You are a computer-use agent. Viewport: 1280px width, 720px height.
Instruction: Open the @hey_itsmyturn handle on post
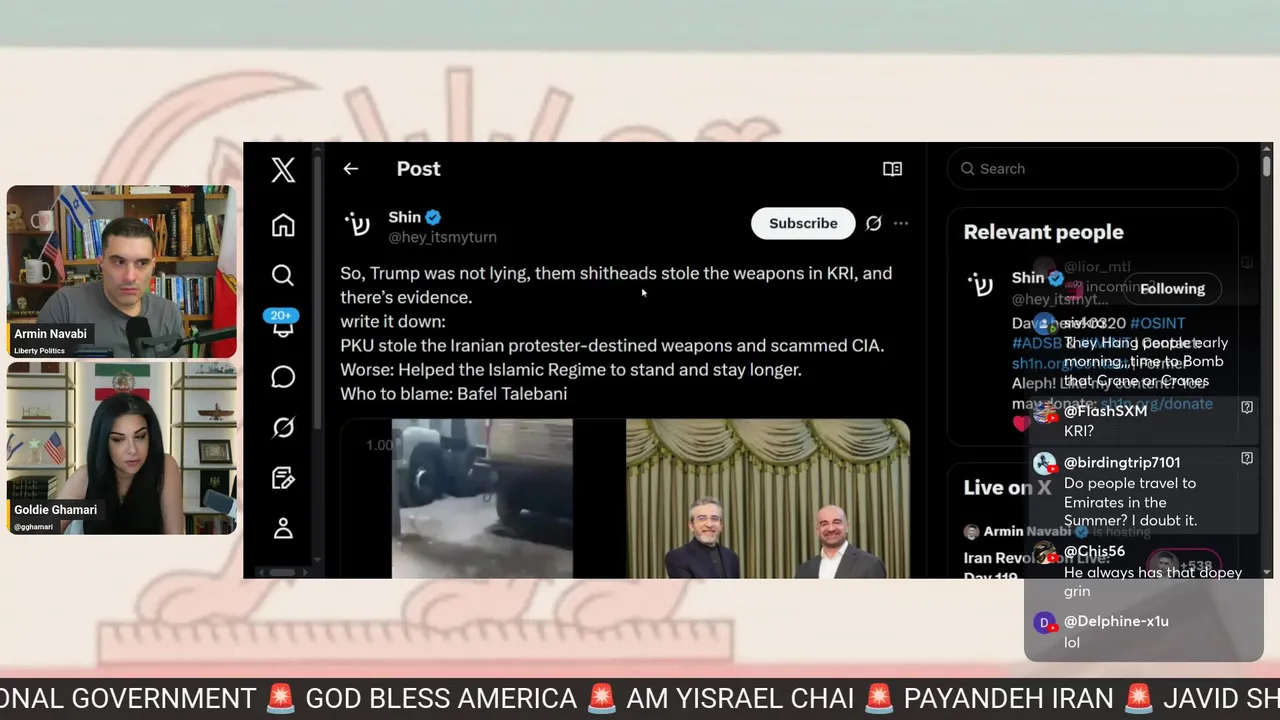click(x=442, y=237)
